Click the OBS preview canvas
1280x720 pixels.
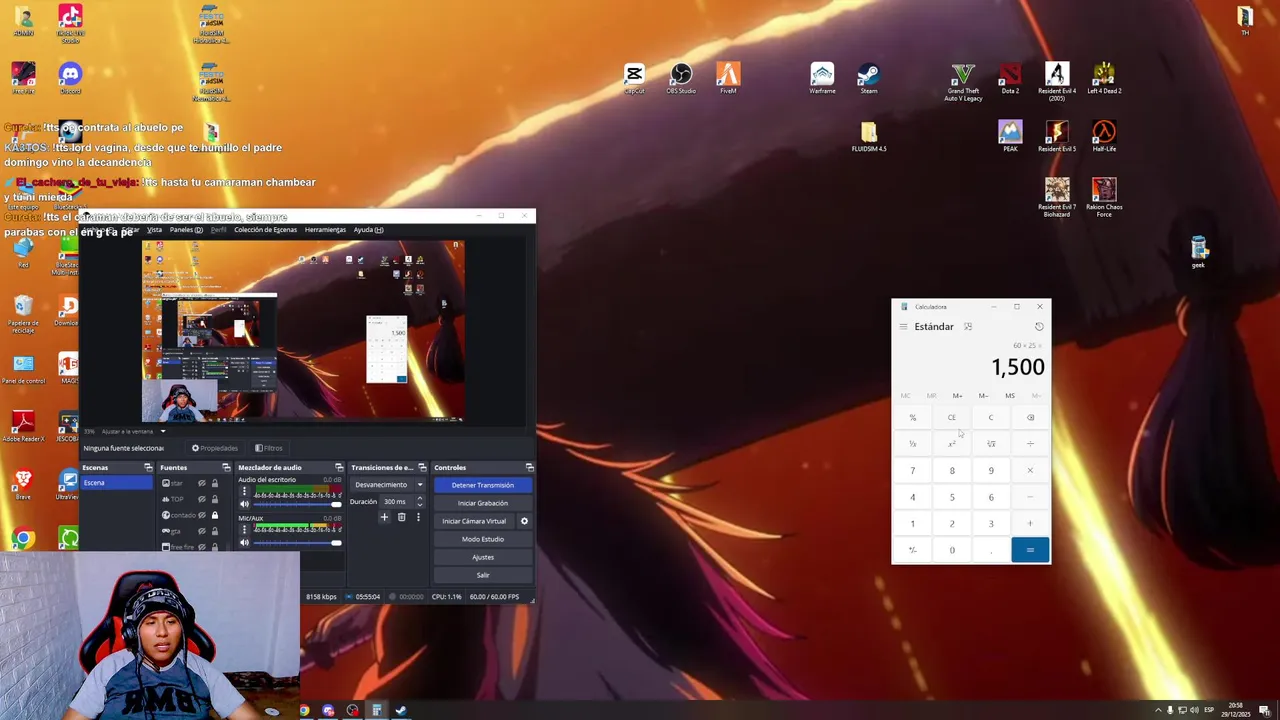[303, 331]
